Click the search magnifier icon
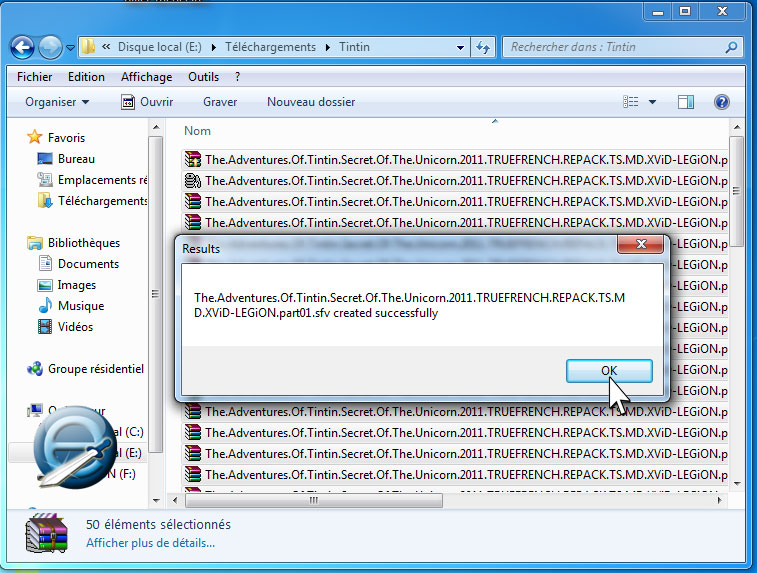 [x=731, y=47]
